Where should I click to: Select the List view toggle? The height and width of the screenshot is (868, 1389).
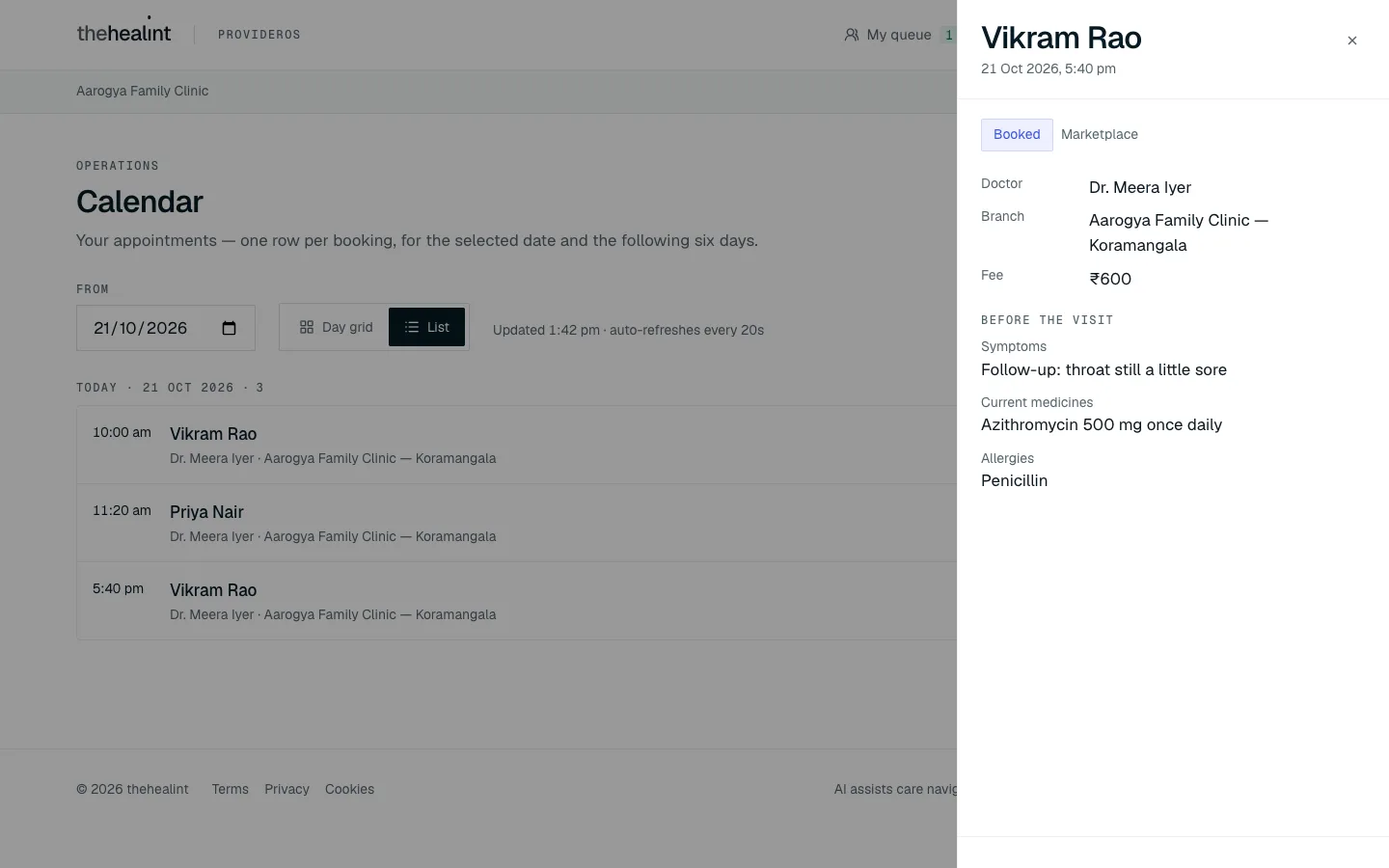pyautogui.click(x=426, y=327)
